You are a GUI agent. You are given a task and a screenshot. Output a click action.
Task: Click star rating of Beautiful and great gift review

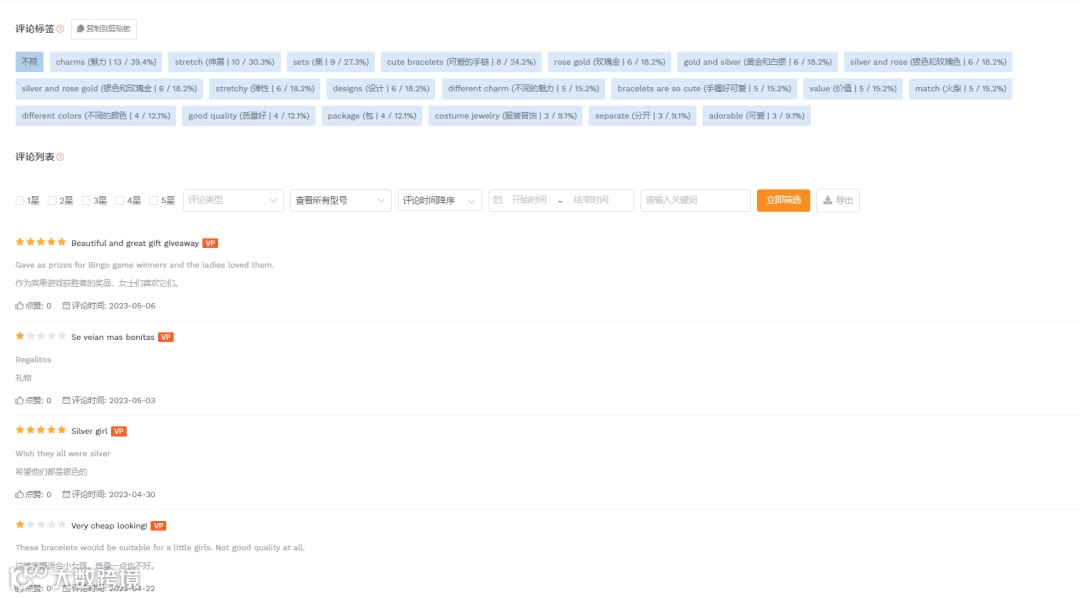click(41, 243)
